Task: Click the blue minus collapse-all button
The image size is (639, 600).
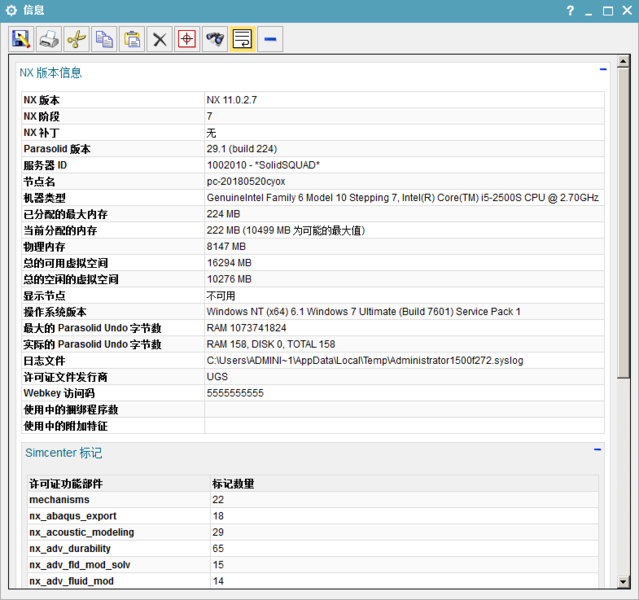Action: point(270,39)
